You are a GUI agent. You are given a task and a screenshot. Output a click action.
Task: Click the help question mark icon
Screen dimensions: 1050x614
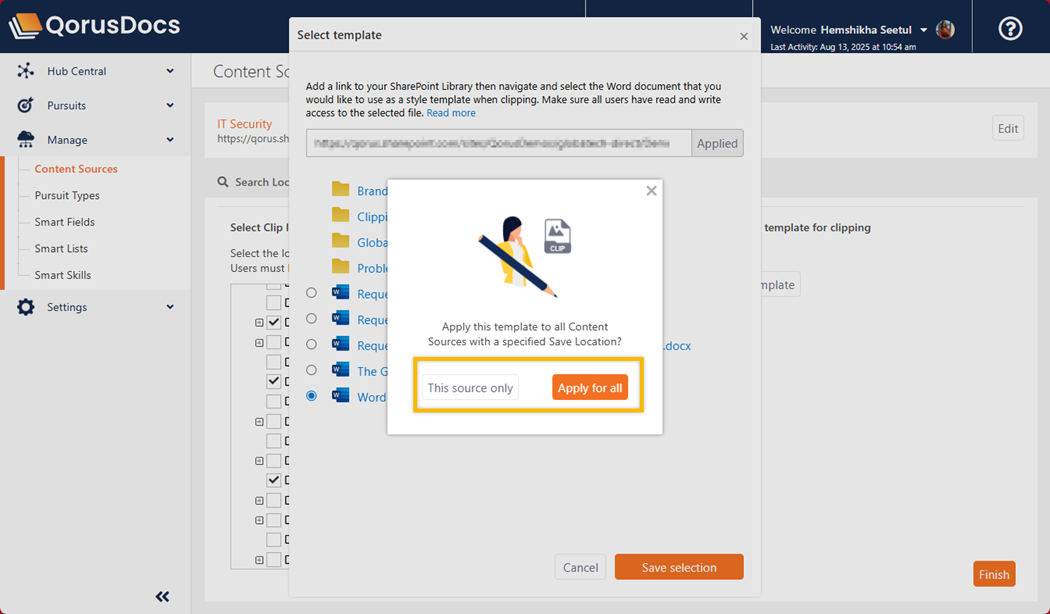coord(1010,28)
